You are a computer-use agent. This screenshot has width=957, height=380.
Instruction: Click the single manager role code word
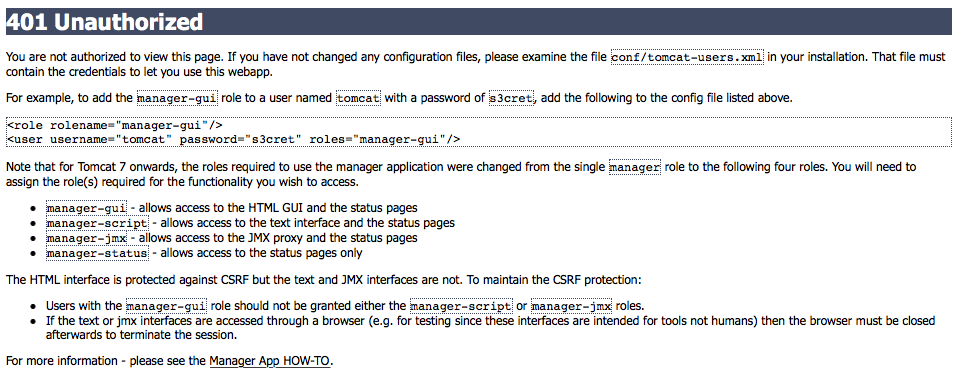coord(635,167)
